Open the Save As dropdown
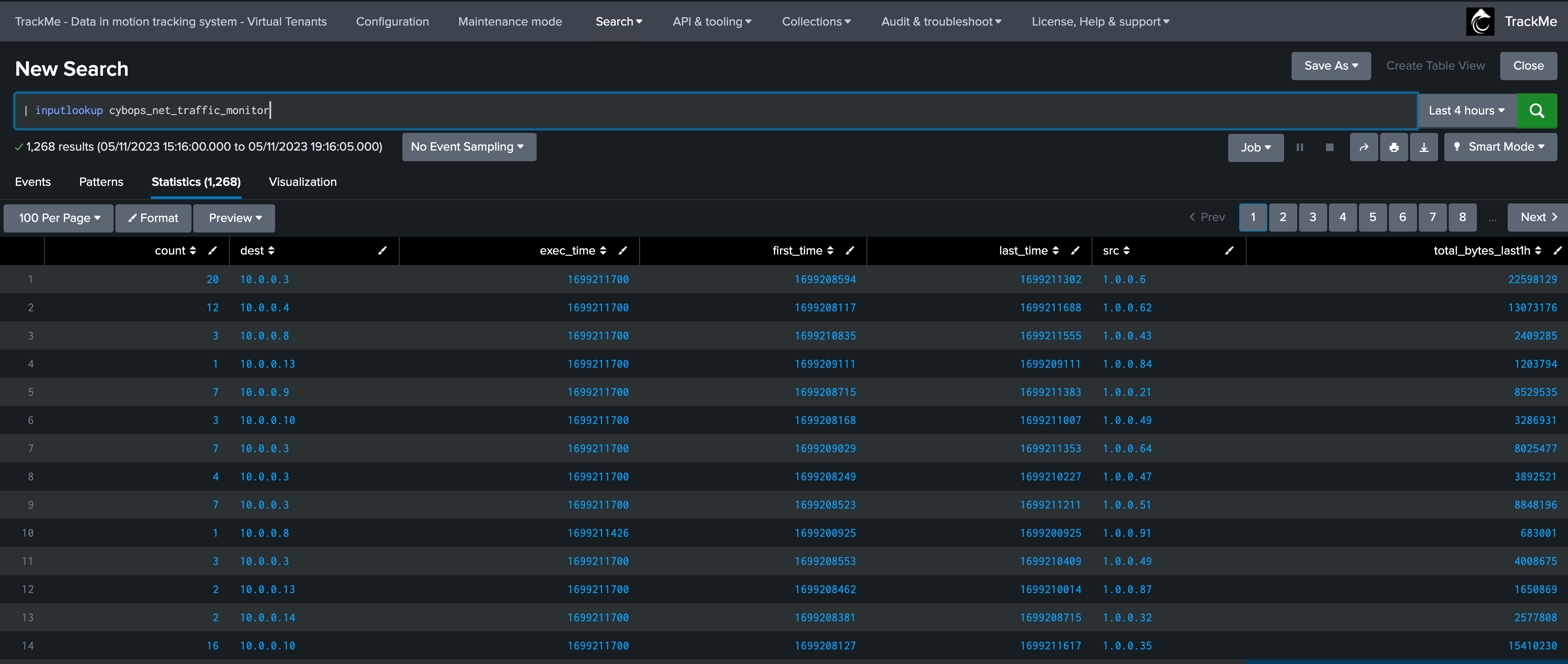 [1331, 66]
